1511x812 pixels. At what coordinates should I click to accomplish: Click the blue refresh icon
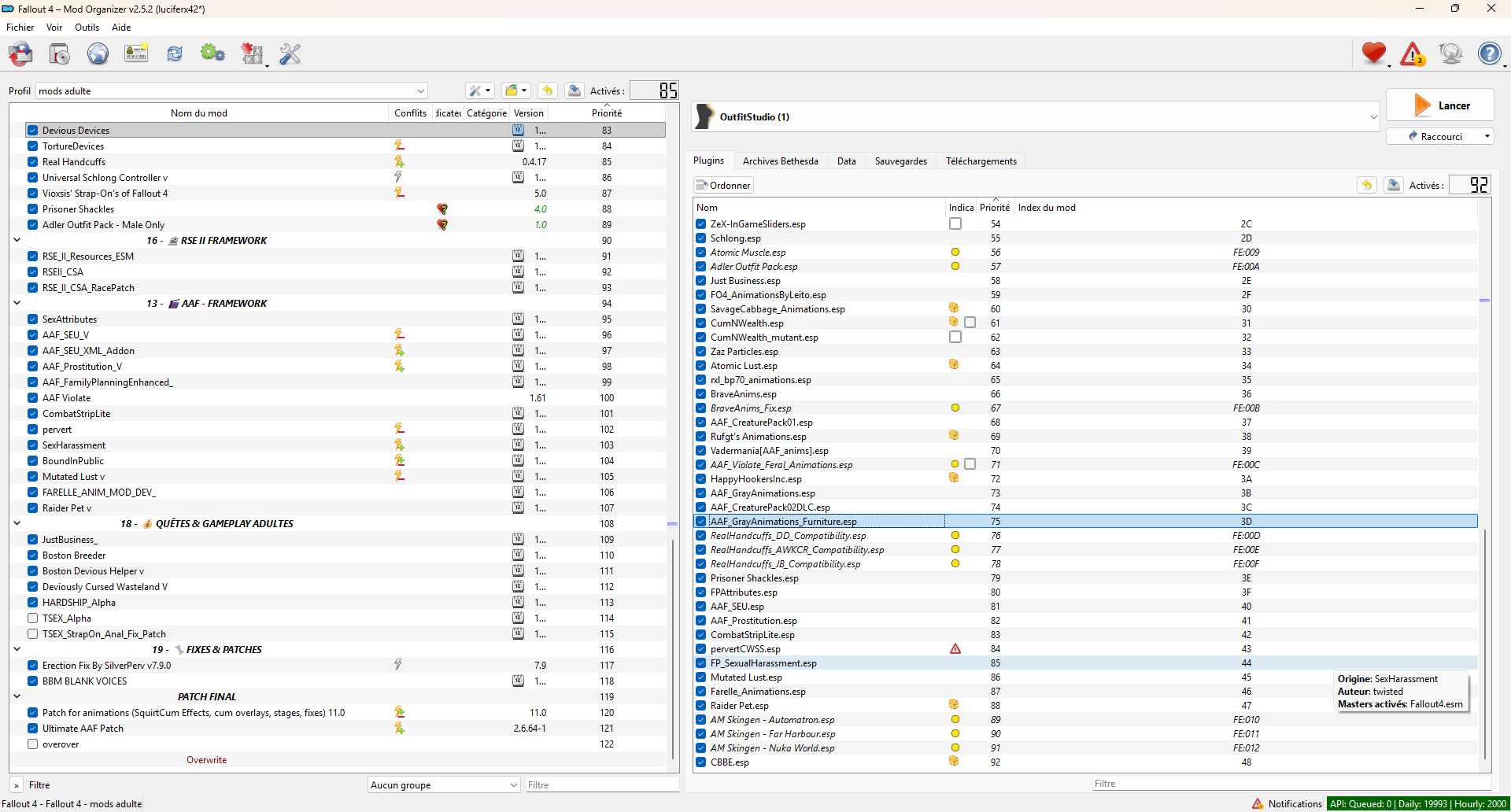(x=175, y=54)
